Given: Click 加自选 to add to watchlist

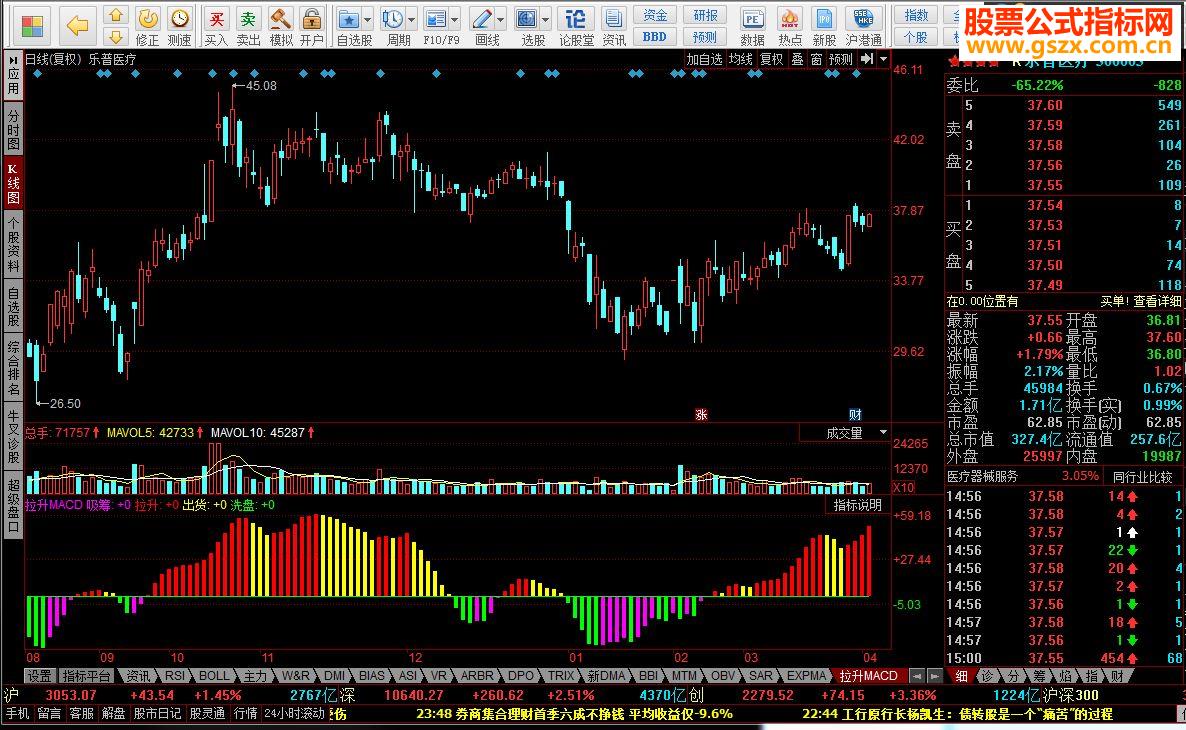Looking at the screenshot, I should 704,59.
